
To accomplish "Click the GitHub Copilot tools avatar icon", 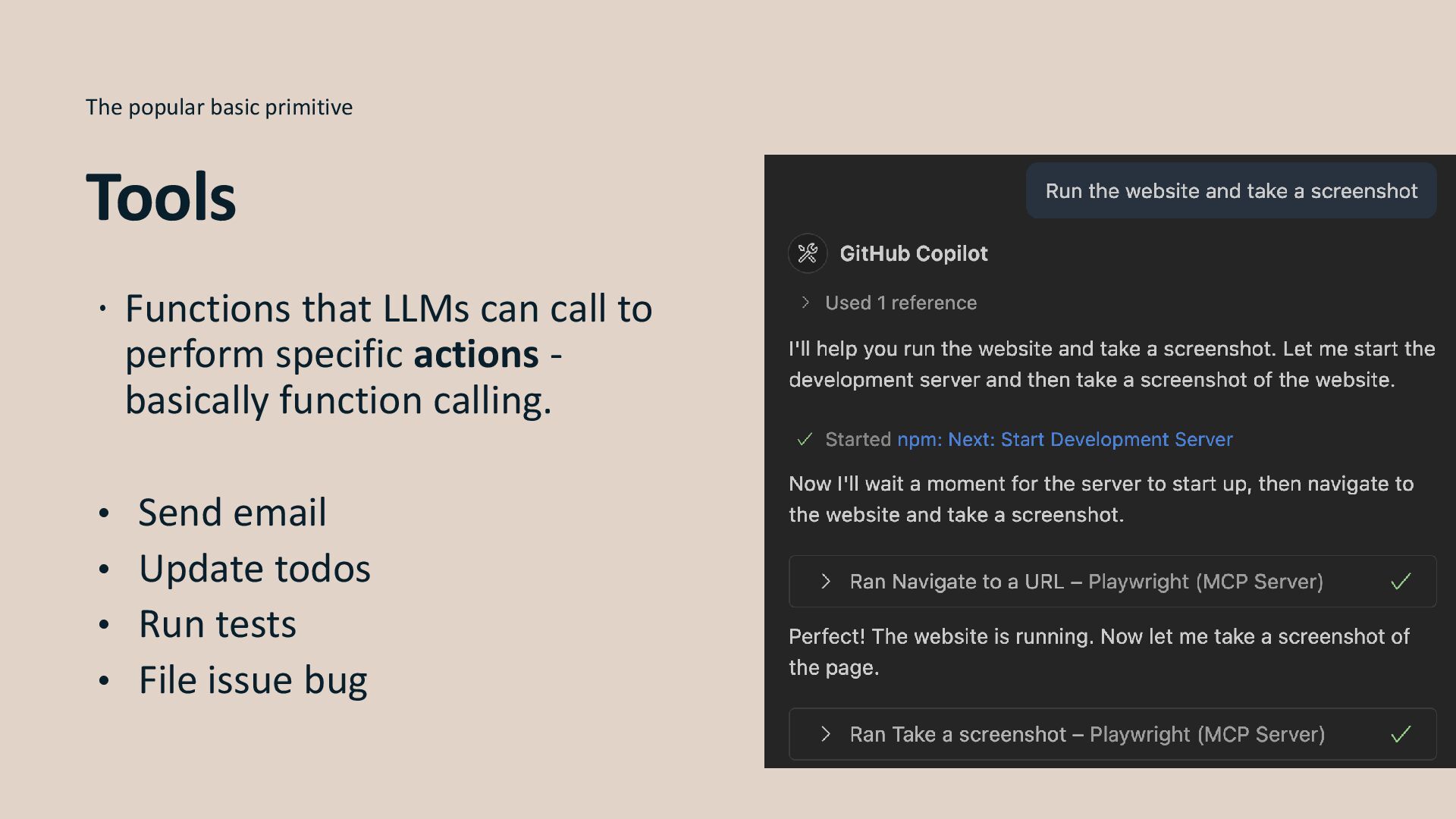I will click(808, 253).
